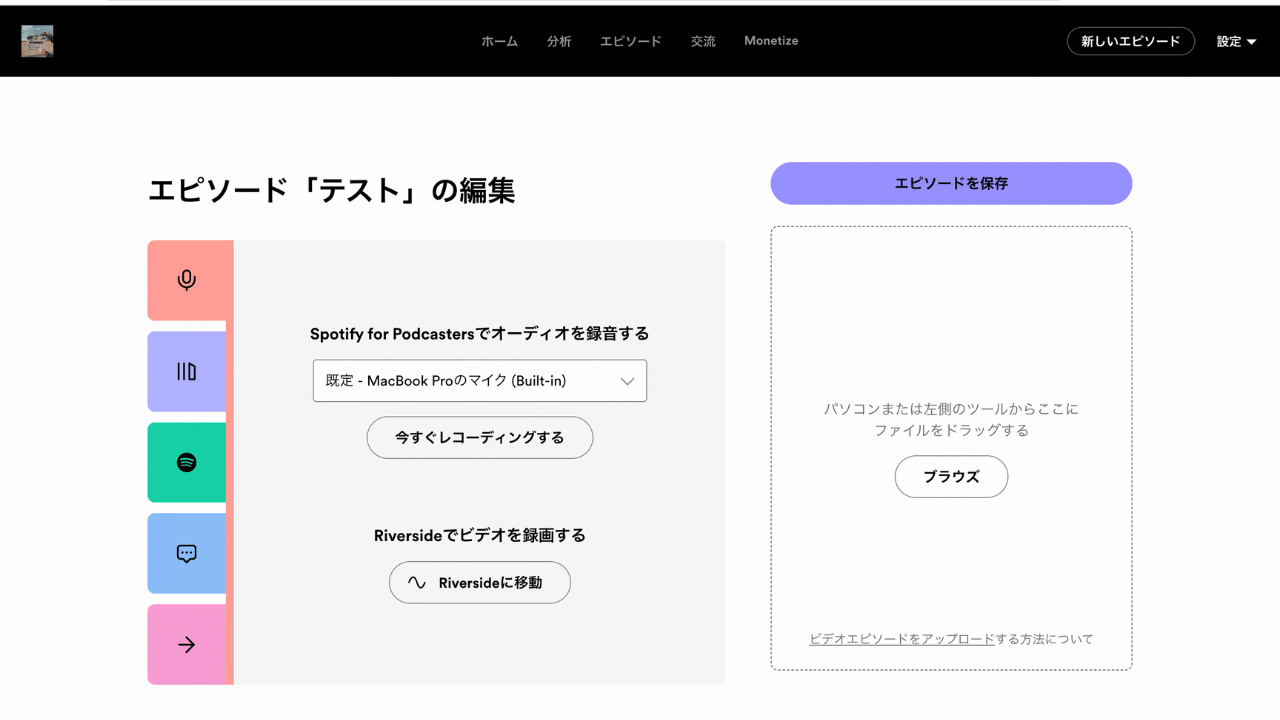The image size is (1280, 720).
Task: Go to the ホーム tab
Action: click(x=499, y=41)
